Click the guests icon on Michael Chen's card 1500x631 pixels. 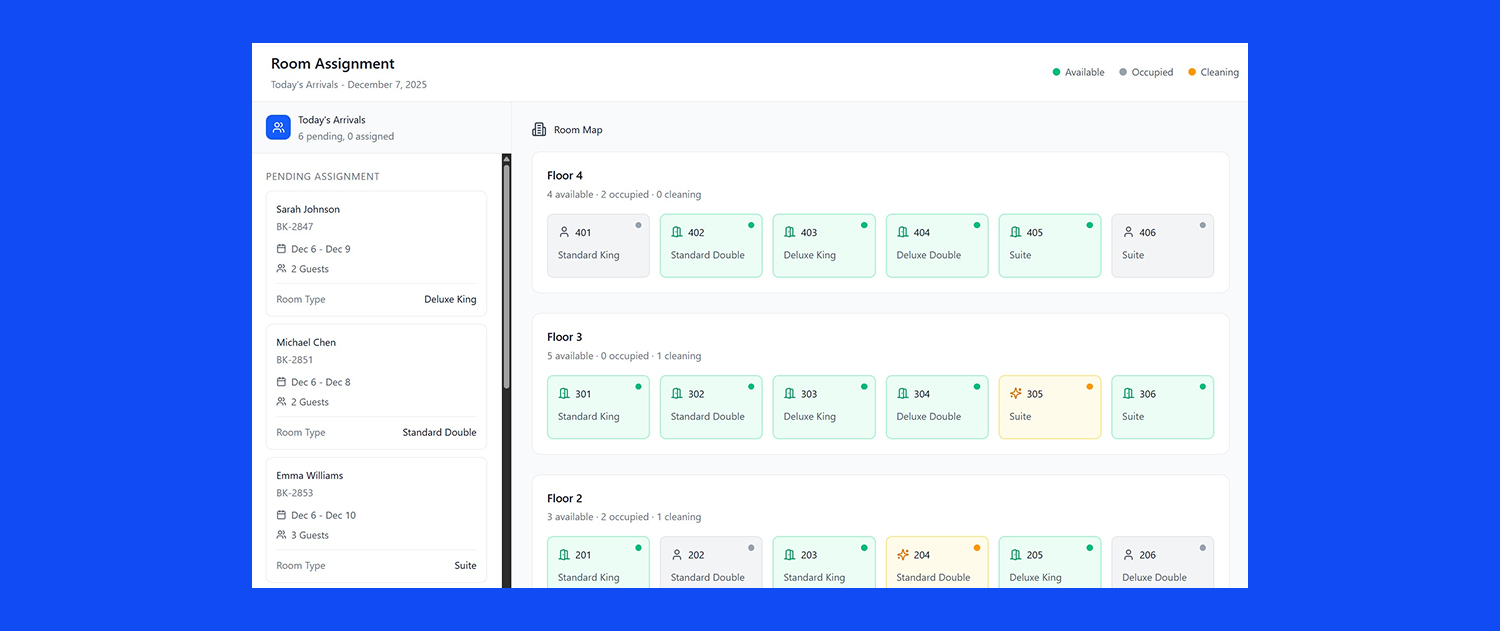(283, 402)
